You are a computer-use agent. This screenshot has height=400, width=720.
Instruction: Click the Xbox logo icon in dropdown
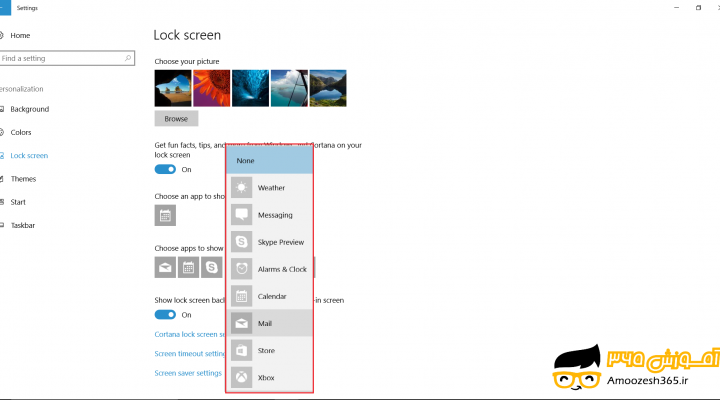[242, 377]
